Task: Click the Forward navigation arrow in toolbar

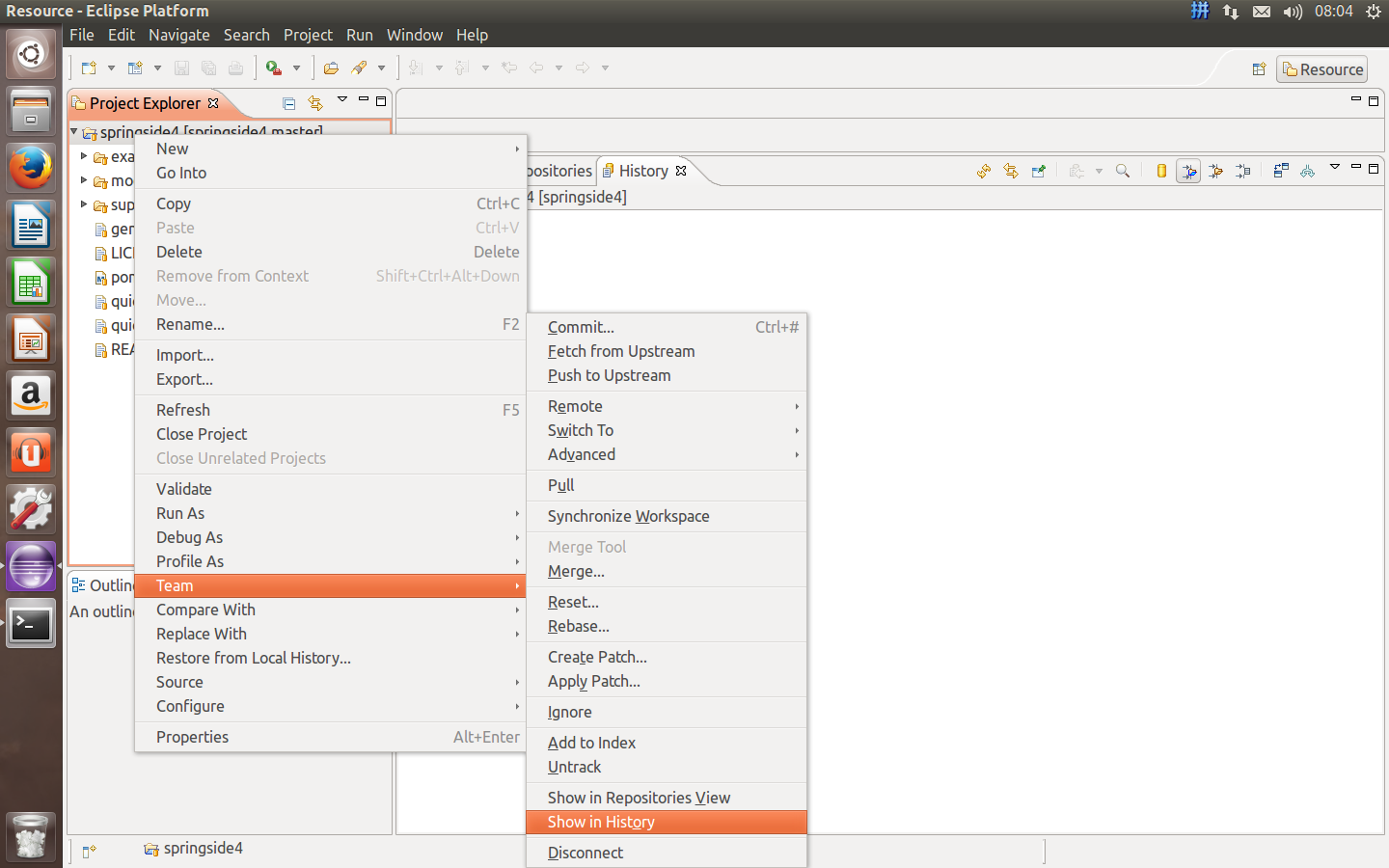Action: 583,68
